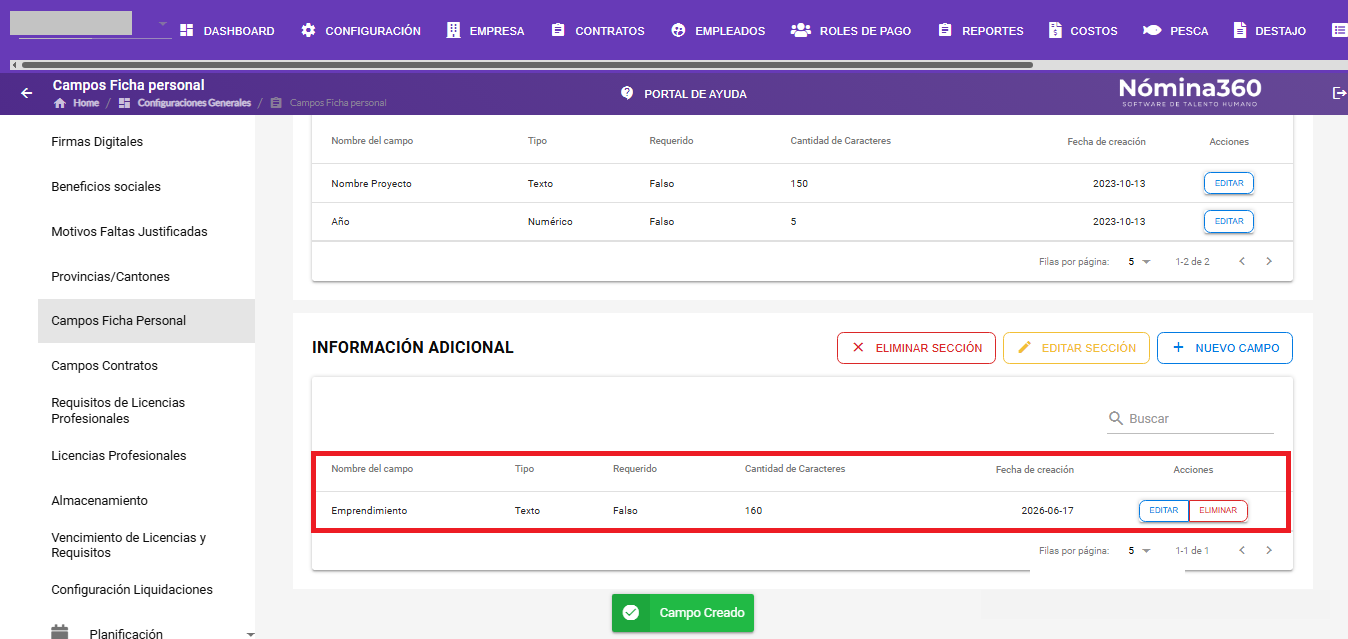Open the Empleados menu
The image size is (1348, 639).
click(718, 31)
